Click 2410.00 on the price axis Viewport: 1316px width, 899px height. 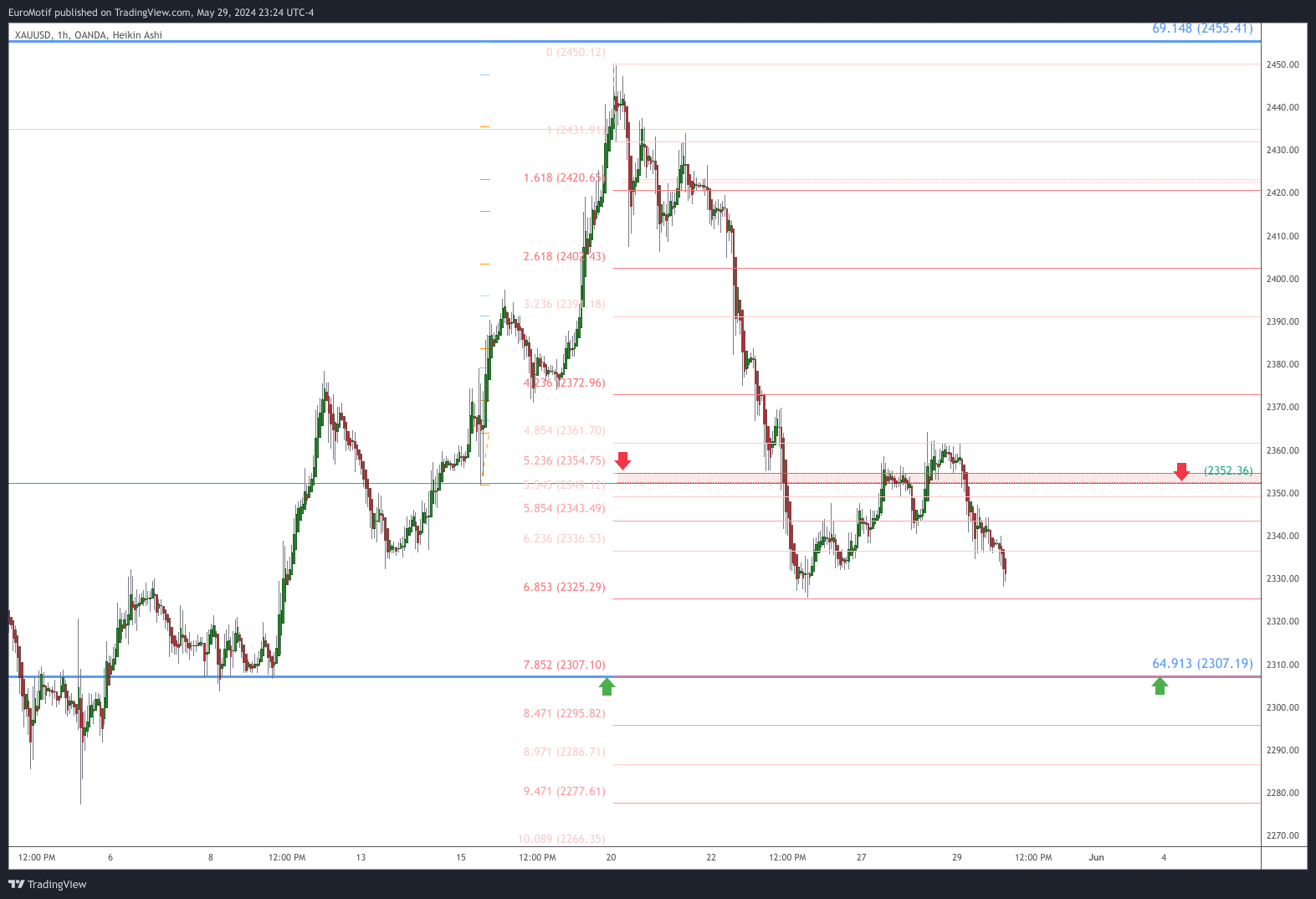click(1283, 236)
